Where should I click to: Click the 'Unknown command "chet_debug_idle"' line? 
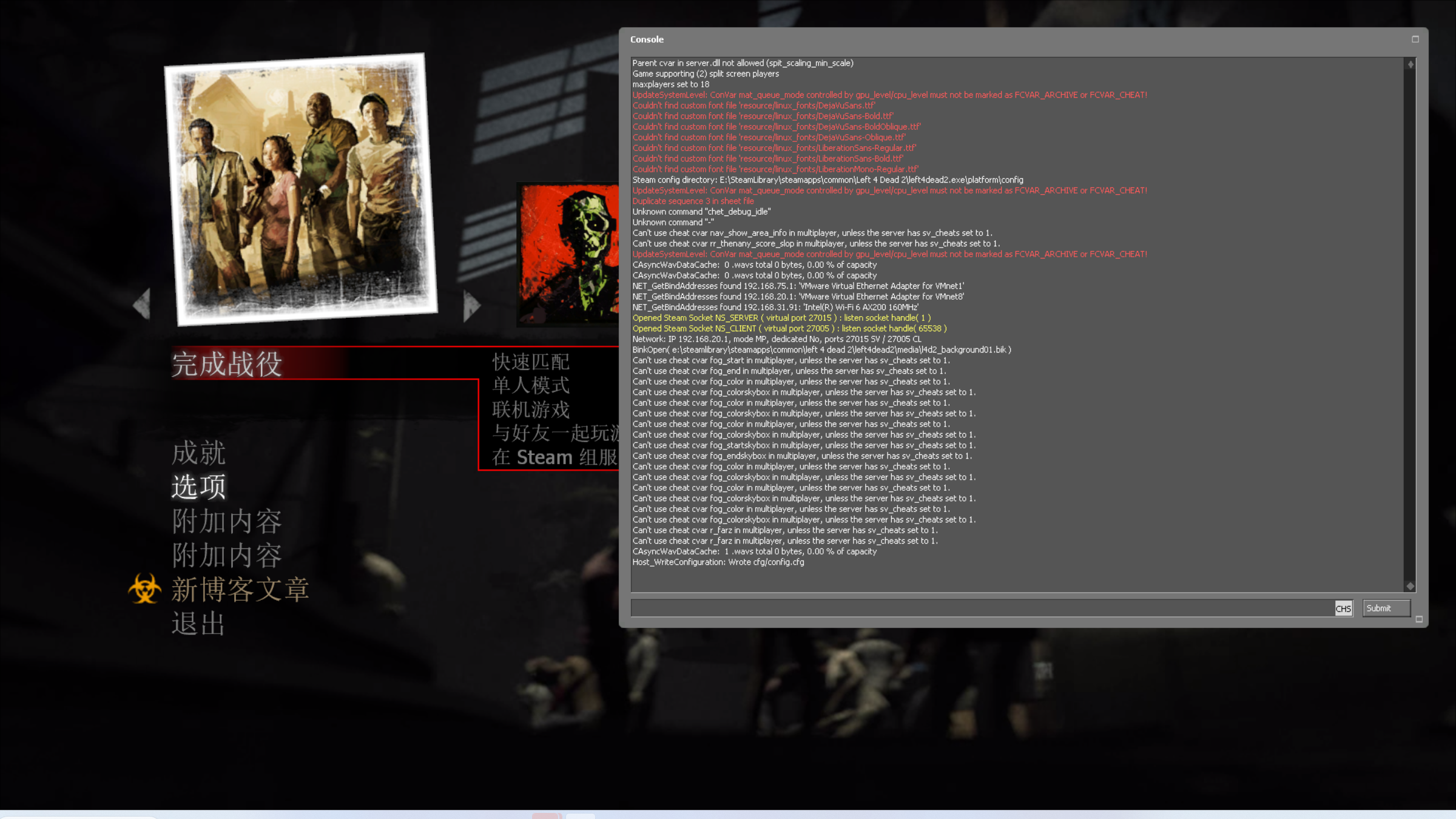click(x=701, y=212)
